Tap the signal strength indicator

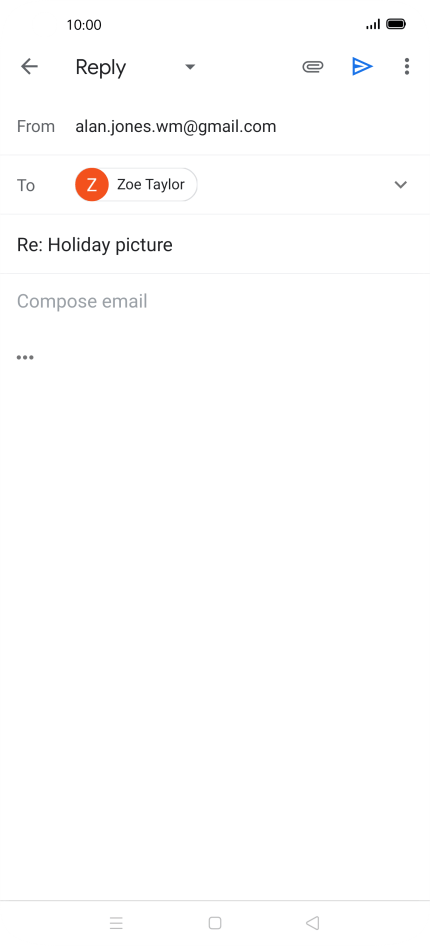point(373,24)
